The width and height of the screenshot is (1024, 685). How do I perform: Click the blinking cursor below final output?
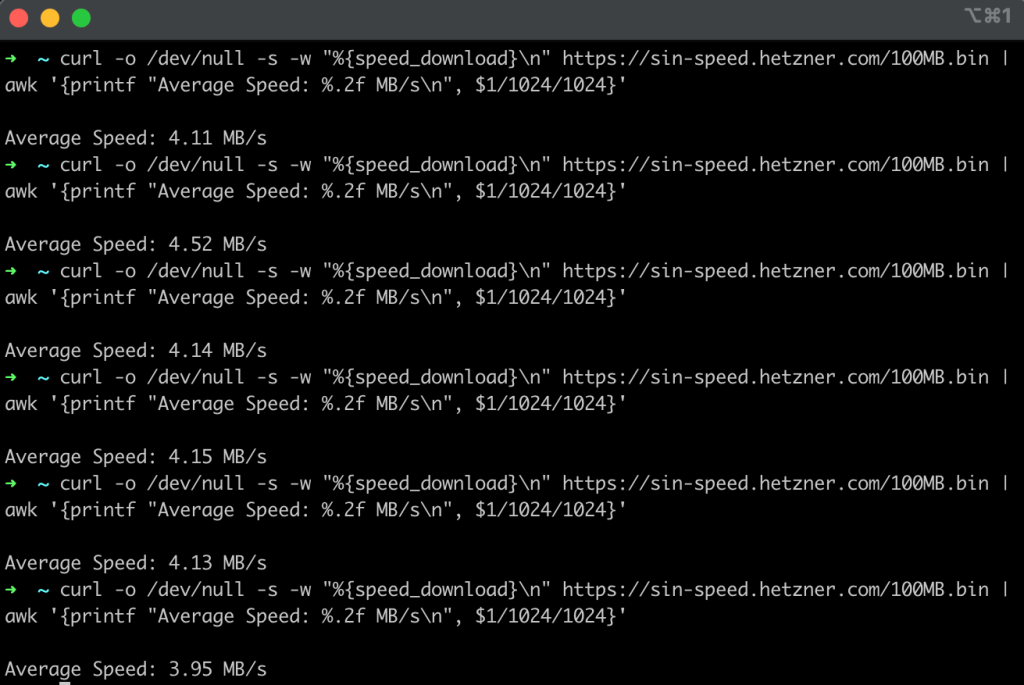click(x=65, y=682)
